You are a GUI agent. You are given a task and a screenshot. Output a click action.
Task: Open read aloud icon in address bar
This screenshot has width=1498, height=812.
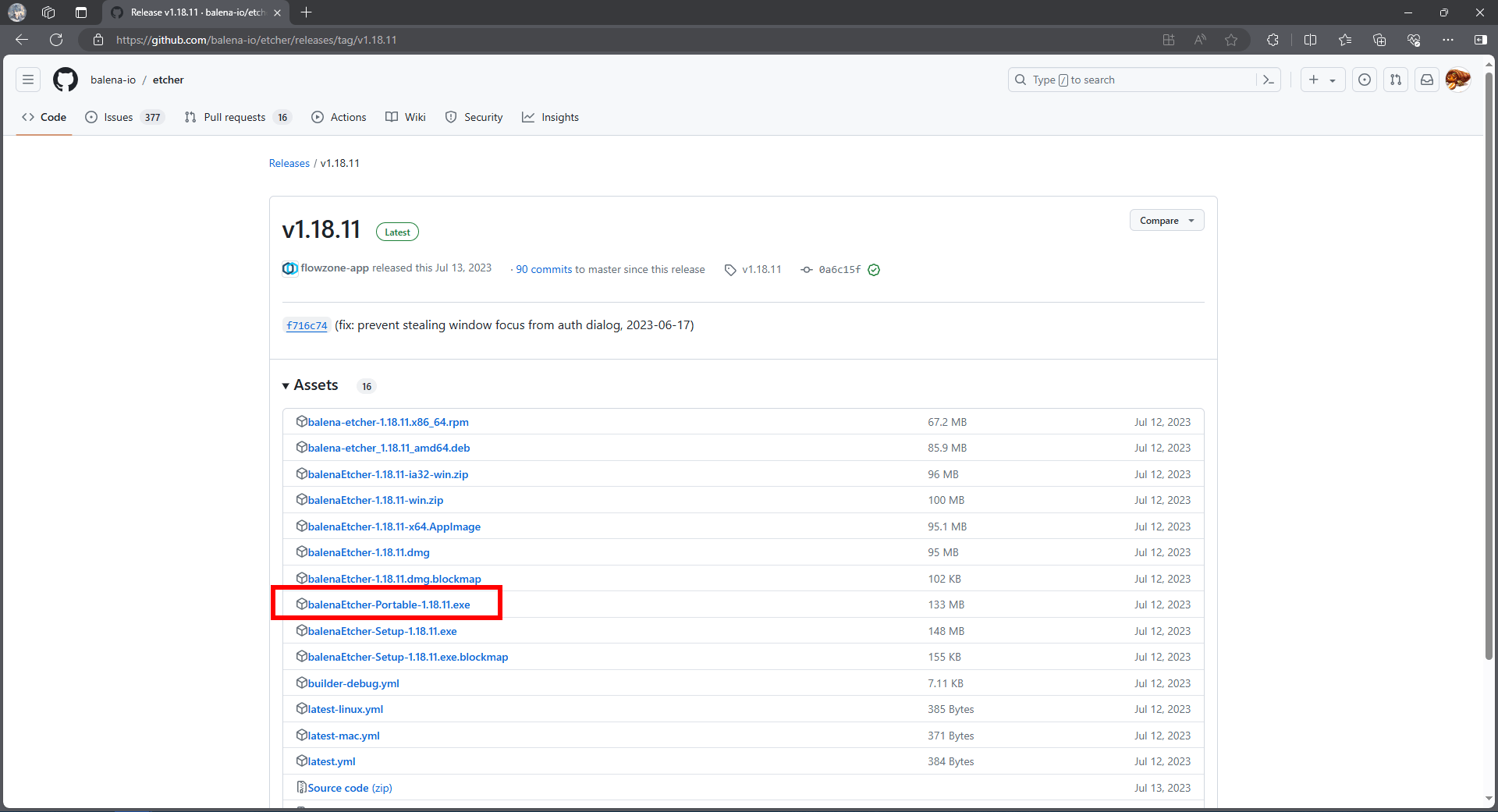[1200, 40]
